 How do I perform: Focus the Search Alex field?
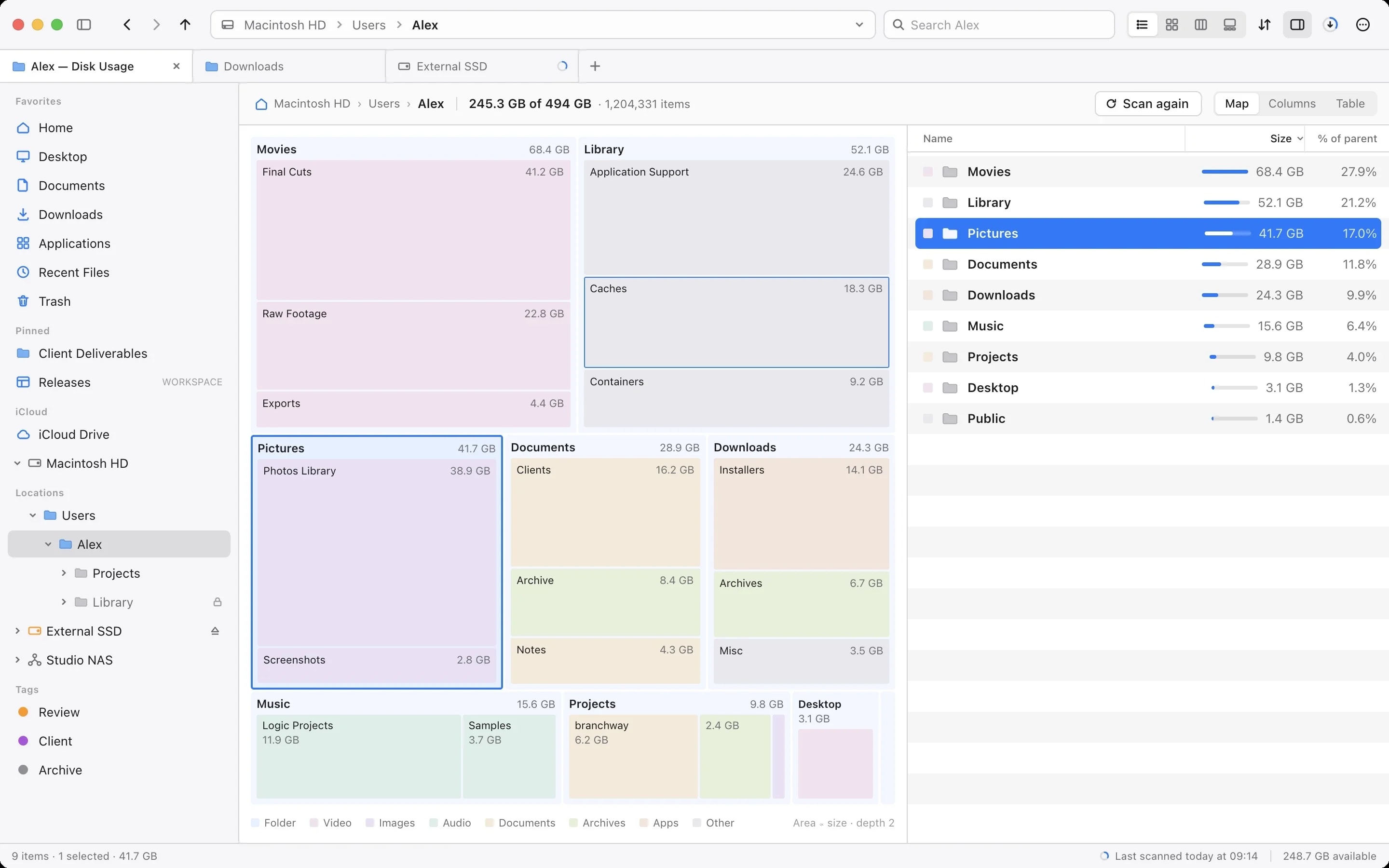coord(999,25)
